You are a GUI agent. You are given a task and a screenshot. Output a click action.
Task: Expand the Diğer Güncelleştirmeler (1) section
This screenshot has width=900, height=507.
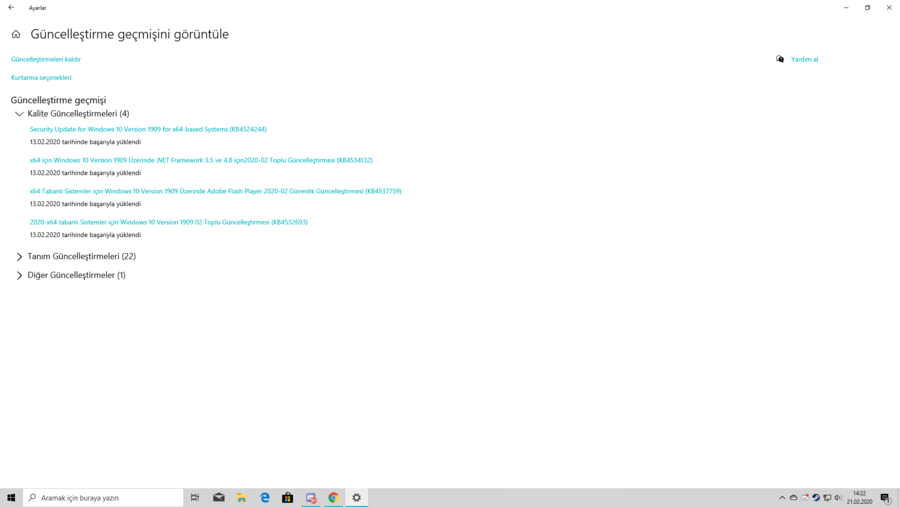pyautogui.click(x=19, y=276)
